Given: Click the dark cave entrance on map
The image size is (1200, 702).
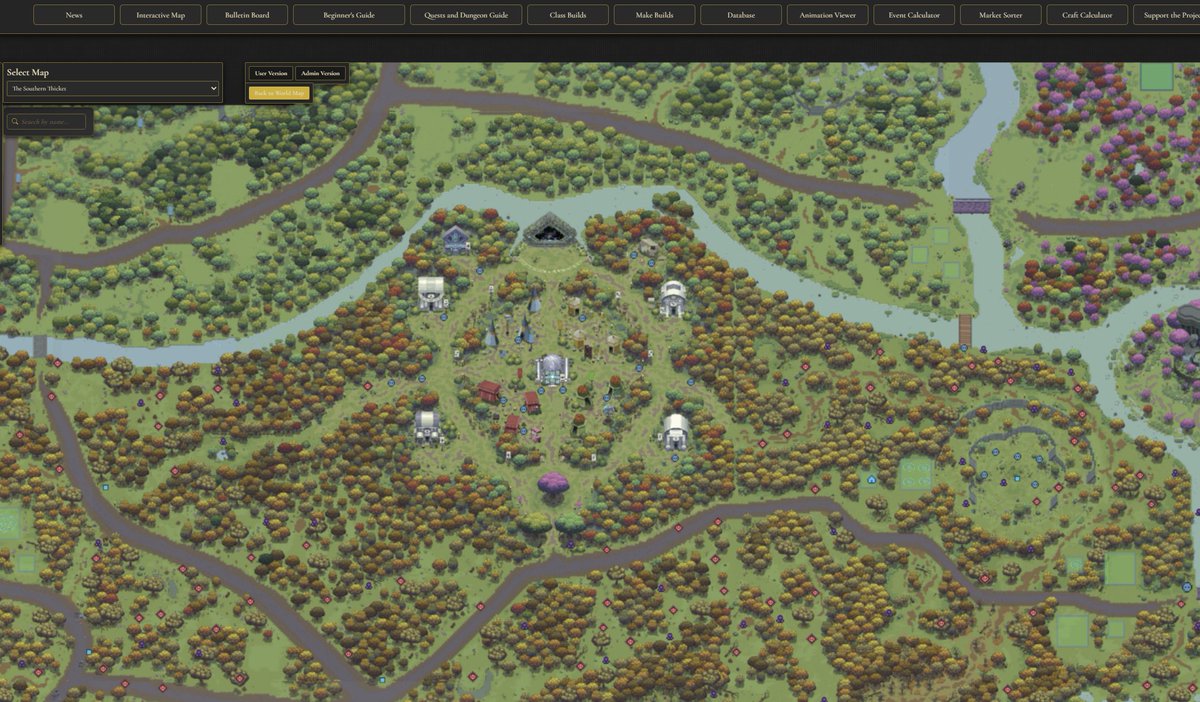Looking at the screenshot, I should coord(550,232).
